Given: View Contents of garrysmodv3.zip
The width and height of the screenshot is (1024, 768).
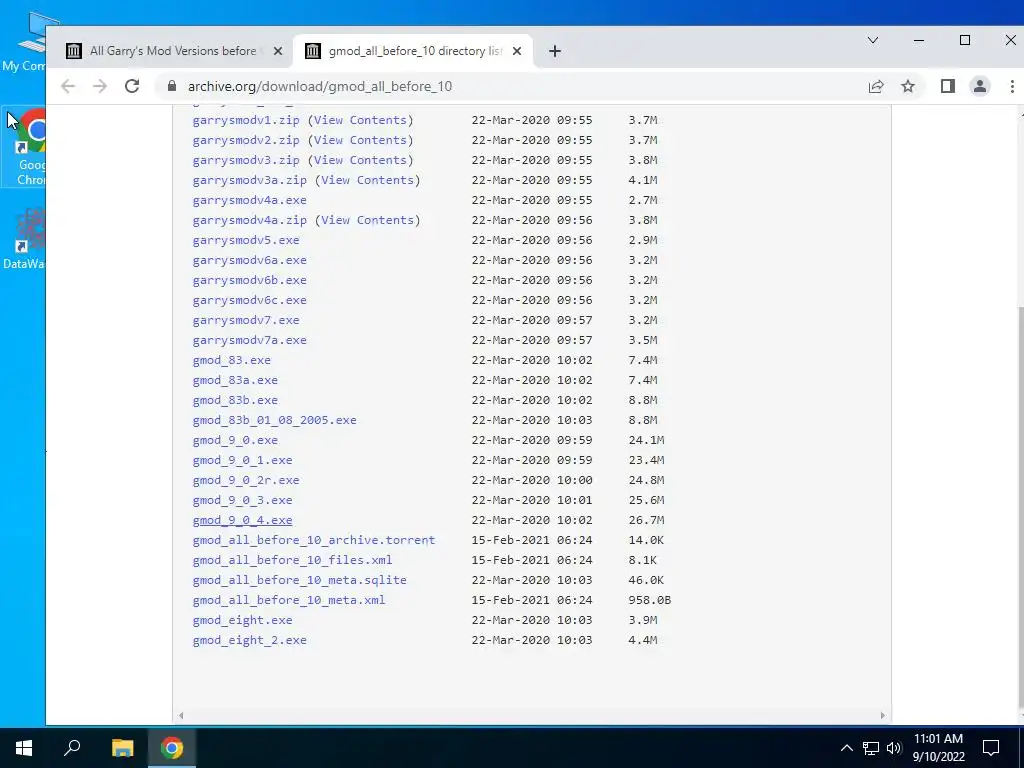Looking at the screenshot, I should click(x=360, y=160).
